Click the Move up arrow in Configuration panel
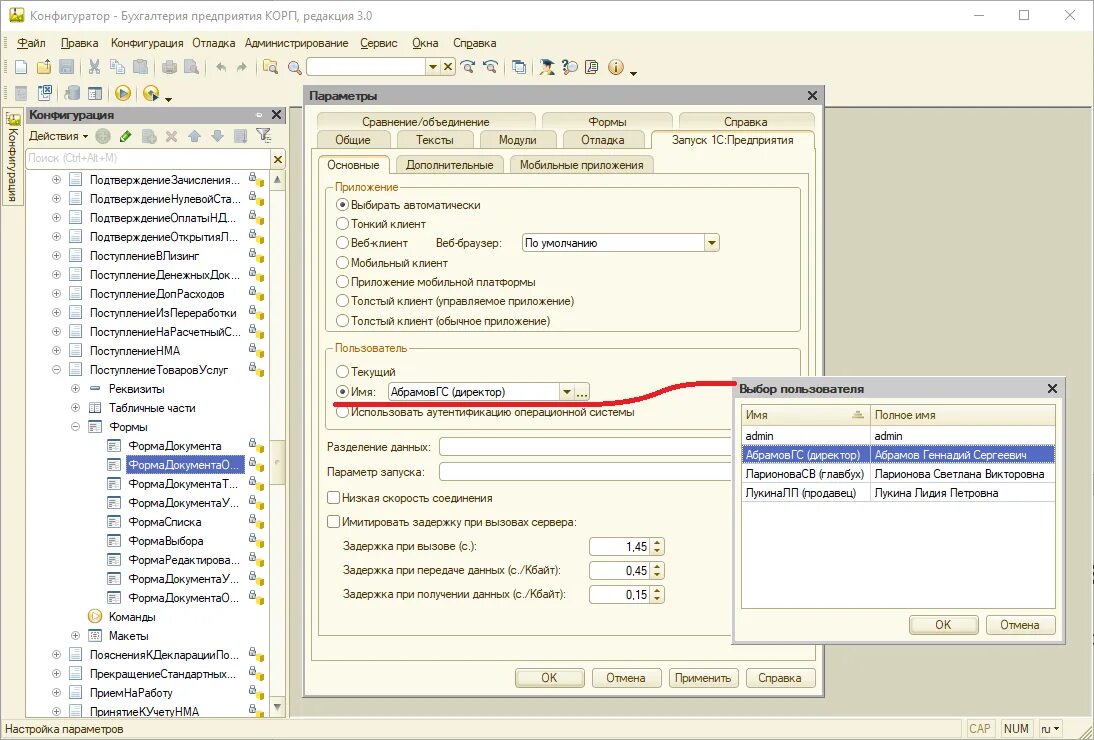 click(195, 136)
